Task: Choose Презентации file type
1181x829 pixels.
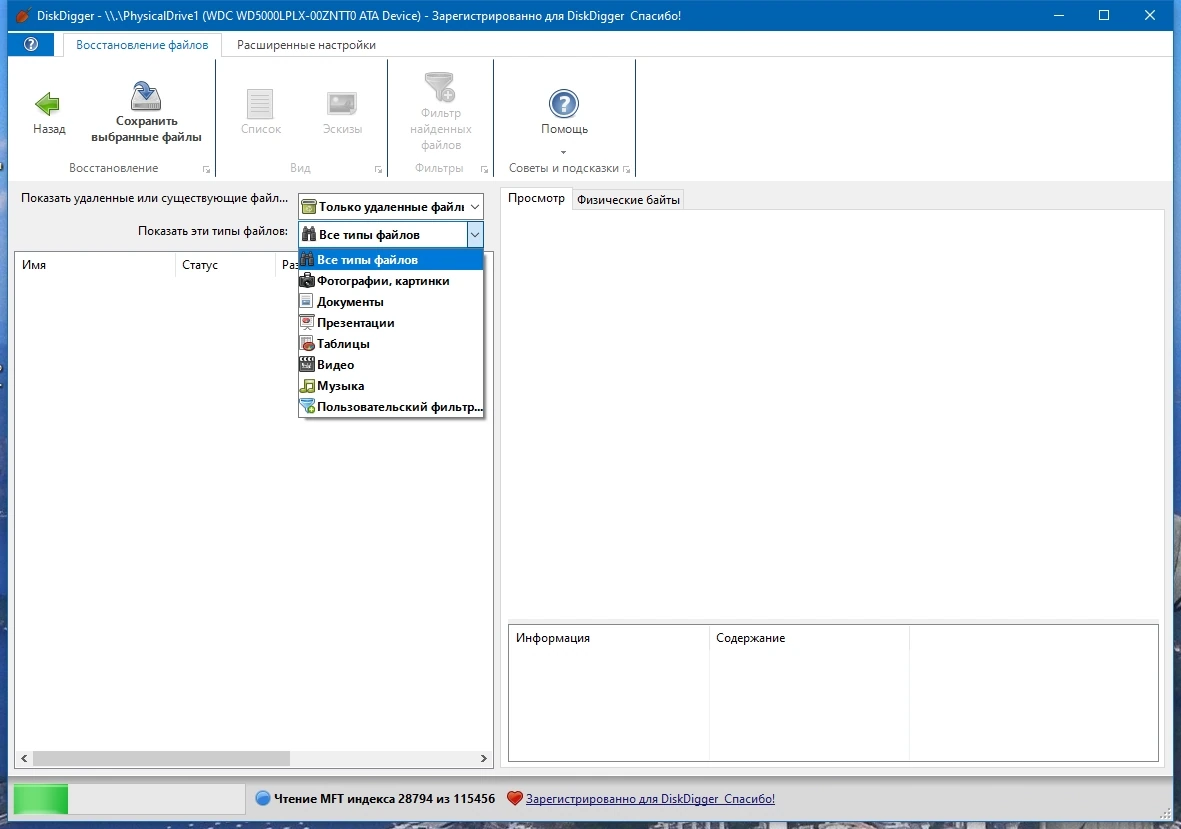Action: tap(391, 323)
